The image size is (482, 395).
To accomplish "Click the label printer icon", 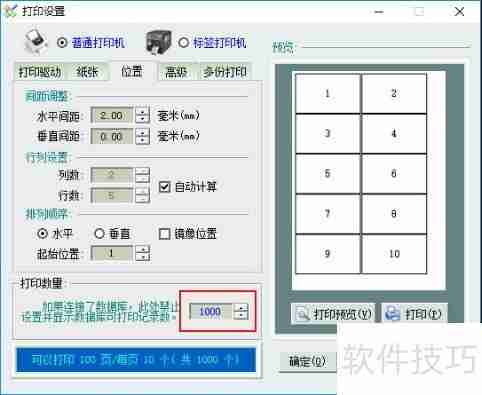I will tap(159, 42).
